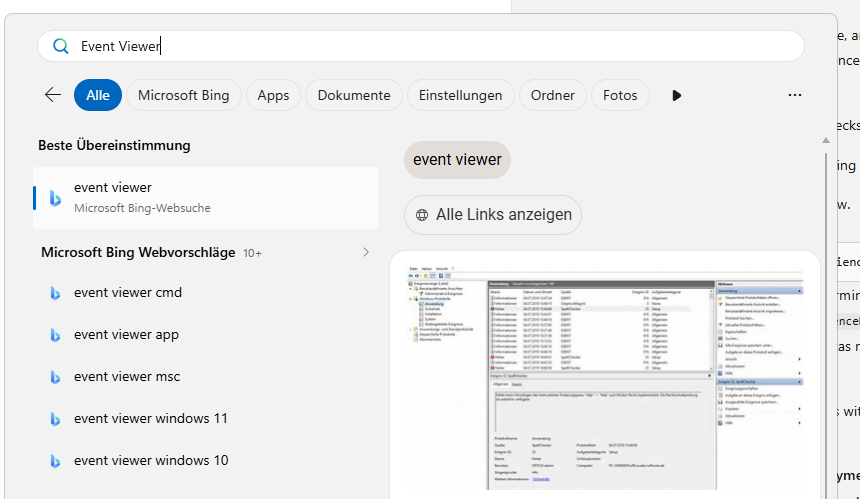Screen dimensions: 860x499
Task: Click the preview pane vertical scrollbar track
Action: tap(826, 324)
